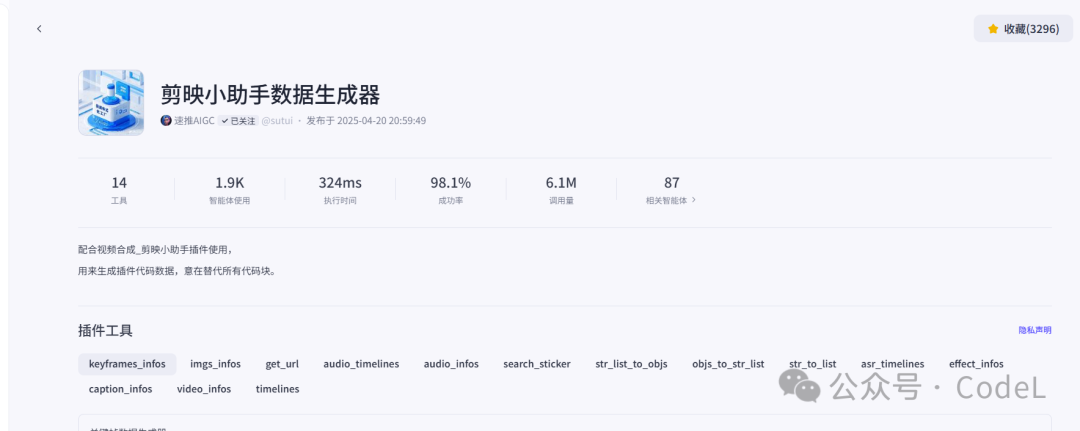Screen dimensions: 1080x431
Task: Select the imgs_infos tool tab
Action: (x=216, y=364)
